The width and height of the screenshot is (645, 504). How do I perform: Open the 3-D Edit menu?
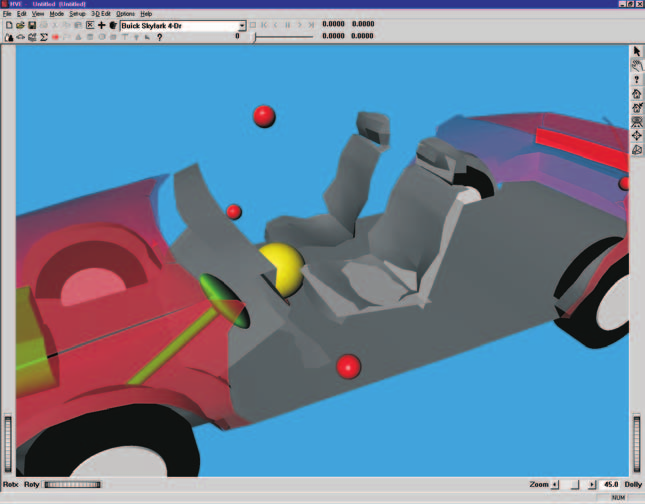101,14
